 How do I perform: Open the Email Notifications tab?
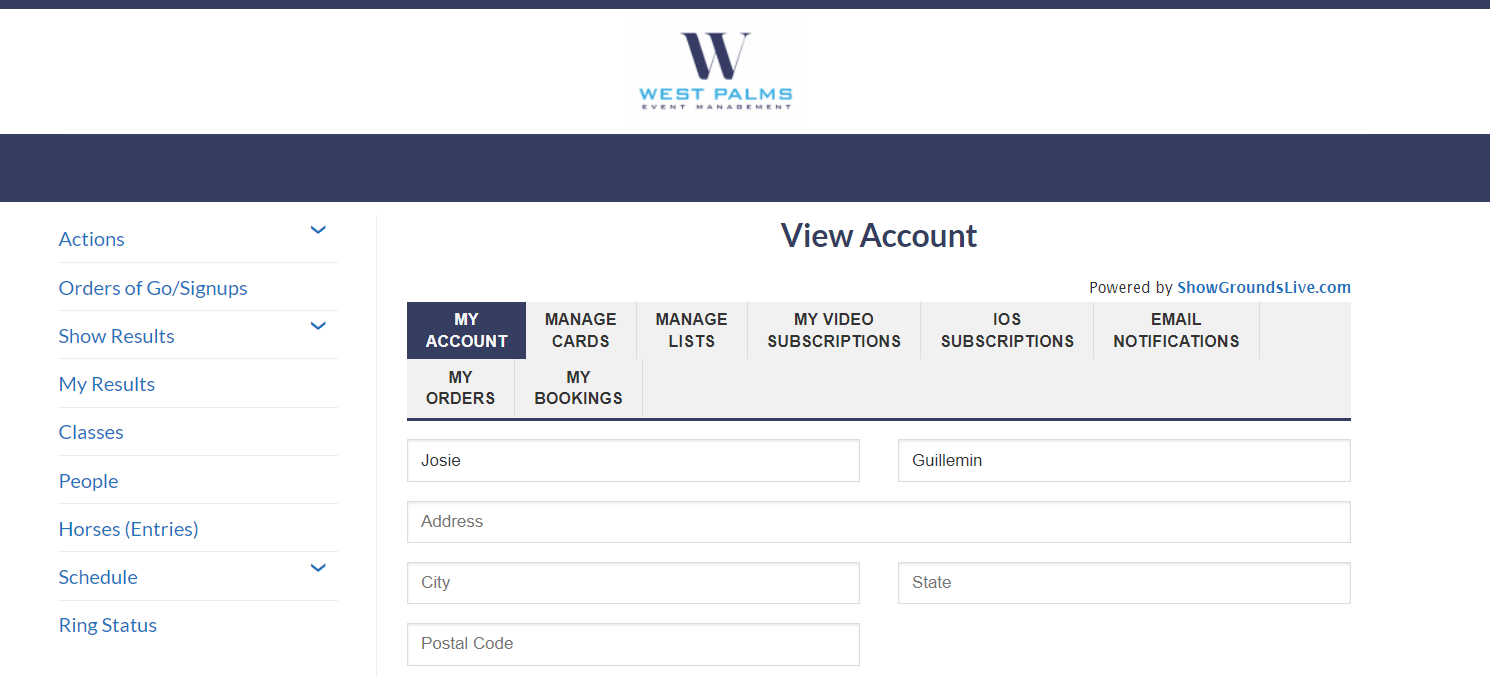[1176, 330]
